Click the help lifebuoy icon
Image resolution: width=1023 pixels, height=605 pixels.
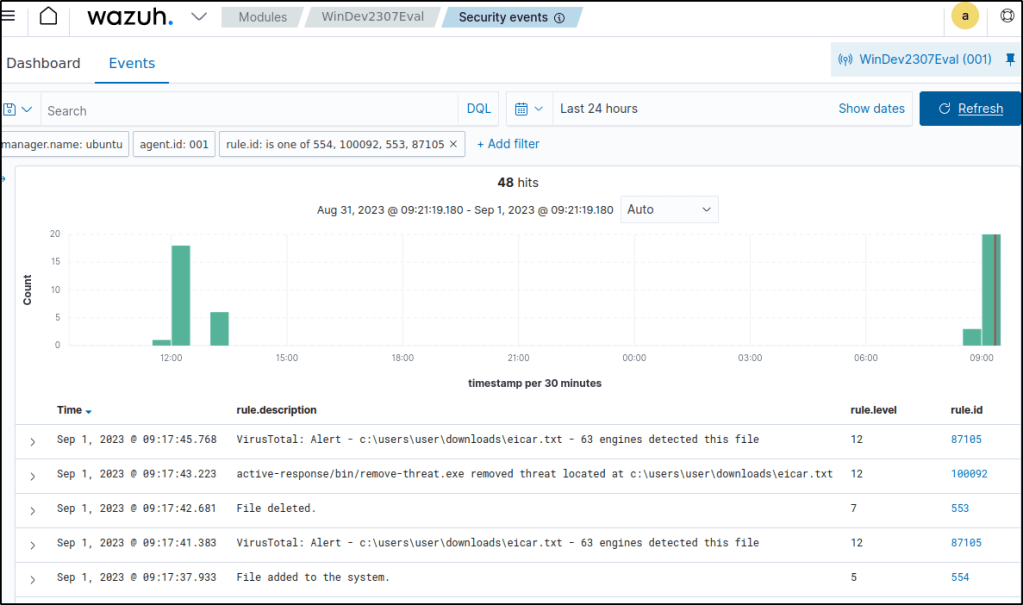pyautogui.click(x=1007, y=17)
